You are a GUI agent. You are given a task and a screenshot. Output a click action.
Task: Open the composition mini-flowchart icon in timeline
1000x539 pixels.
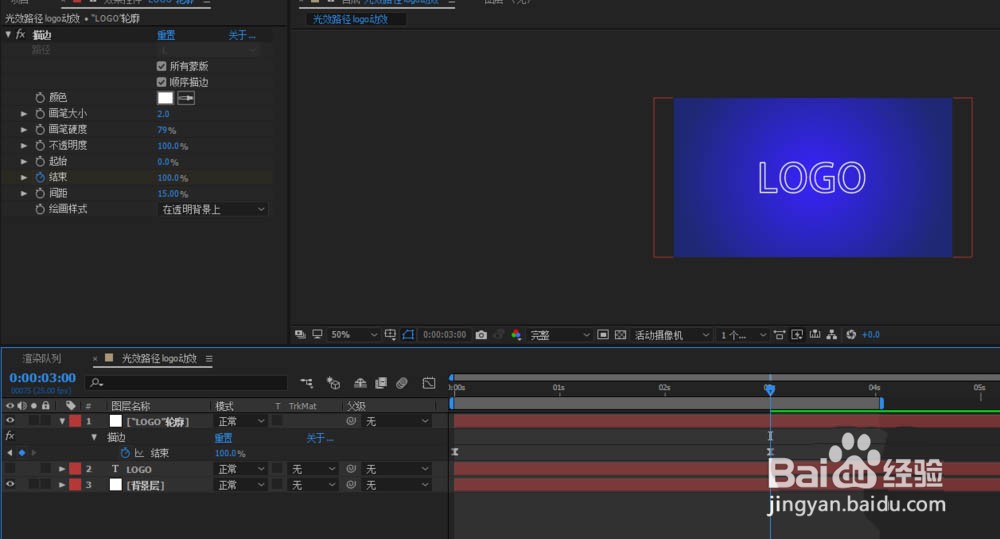(x=307, y=383)
